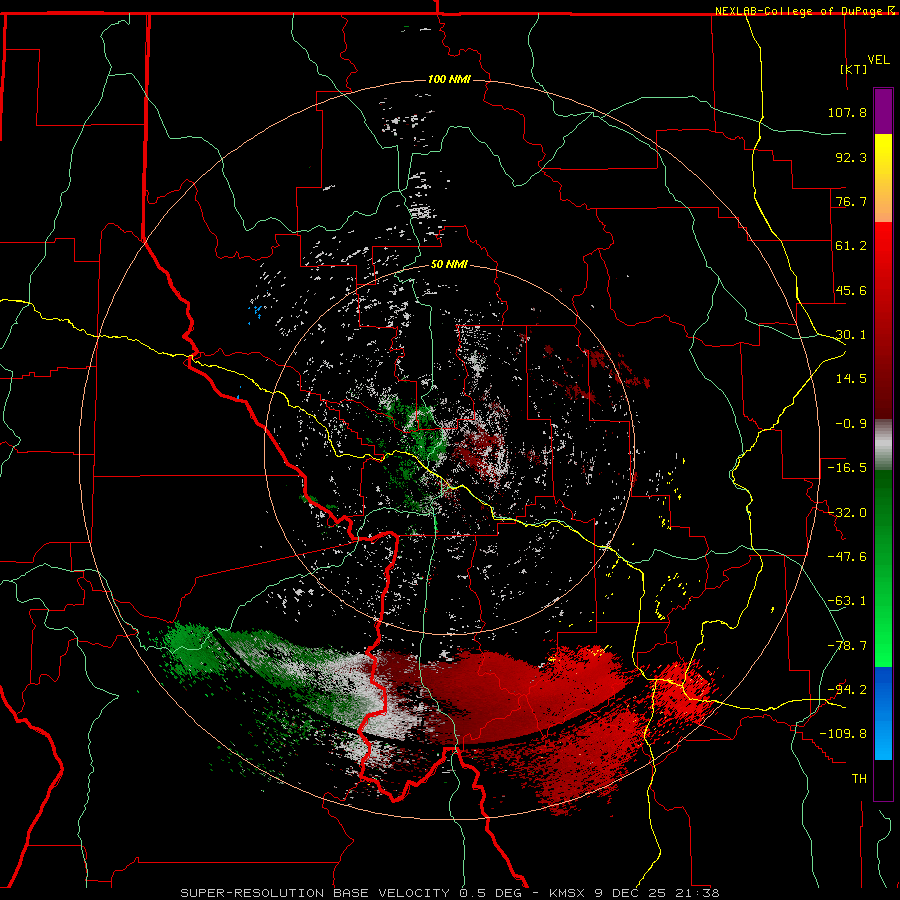
Task: Click the purple top segment of color bar
Action: tap(883, 111)
